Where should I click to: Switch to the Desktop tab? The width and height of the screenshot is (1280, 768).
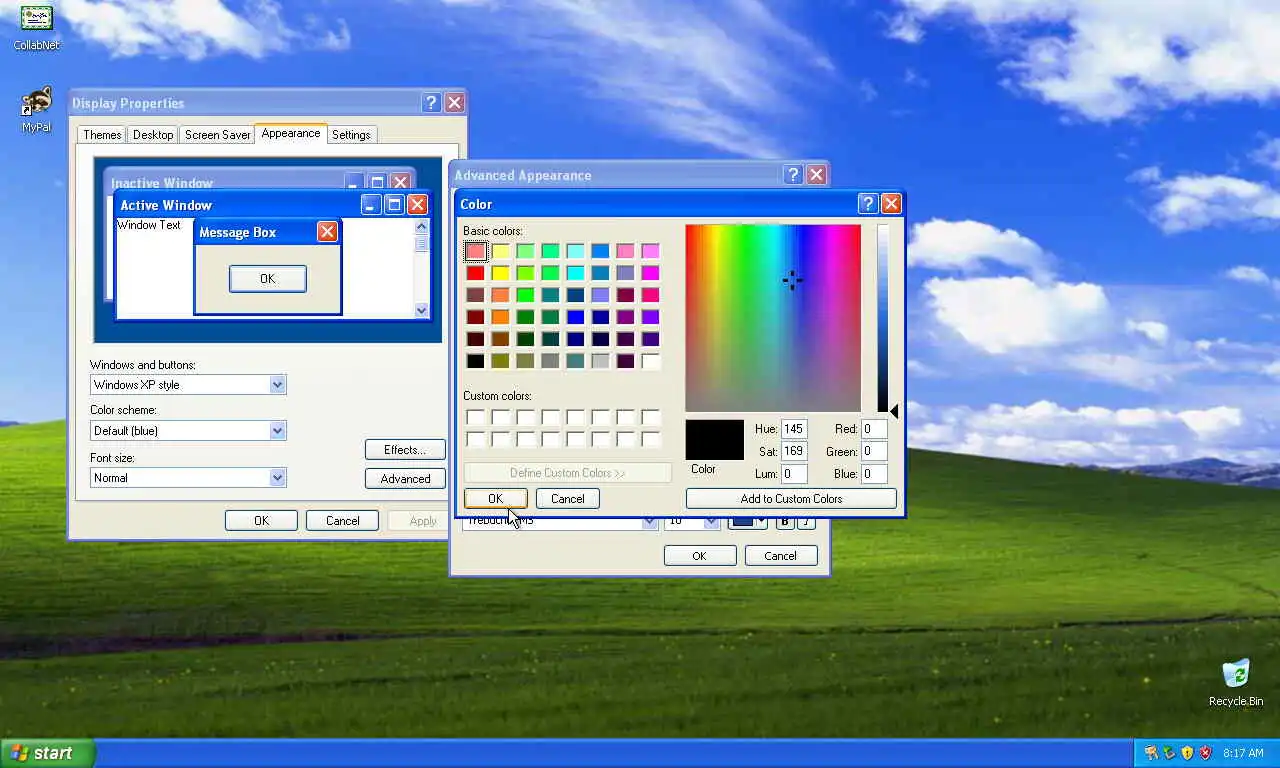(153, 135)
